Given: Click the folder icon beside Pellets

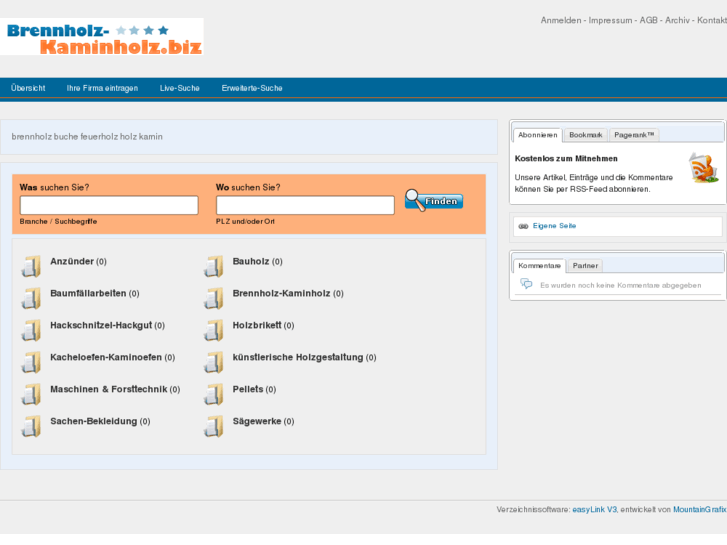Looking at the screenshot, I should click(214, 394).
